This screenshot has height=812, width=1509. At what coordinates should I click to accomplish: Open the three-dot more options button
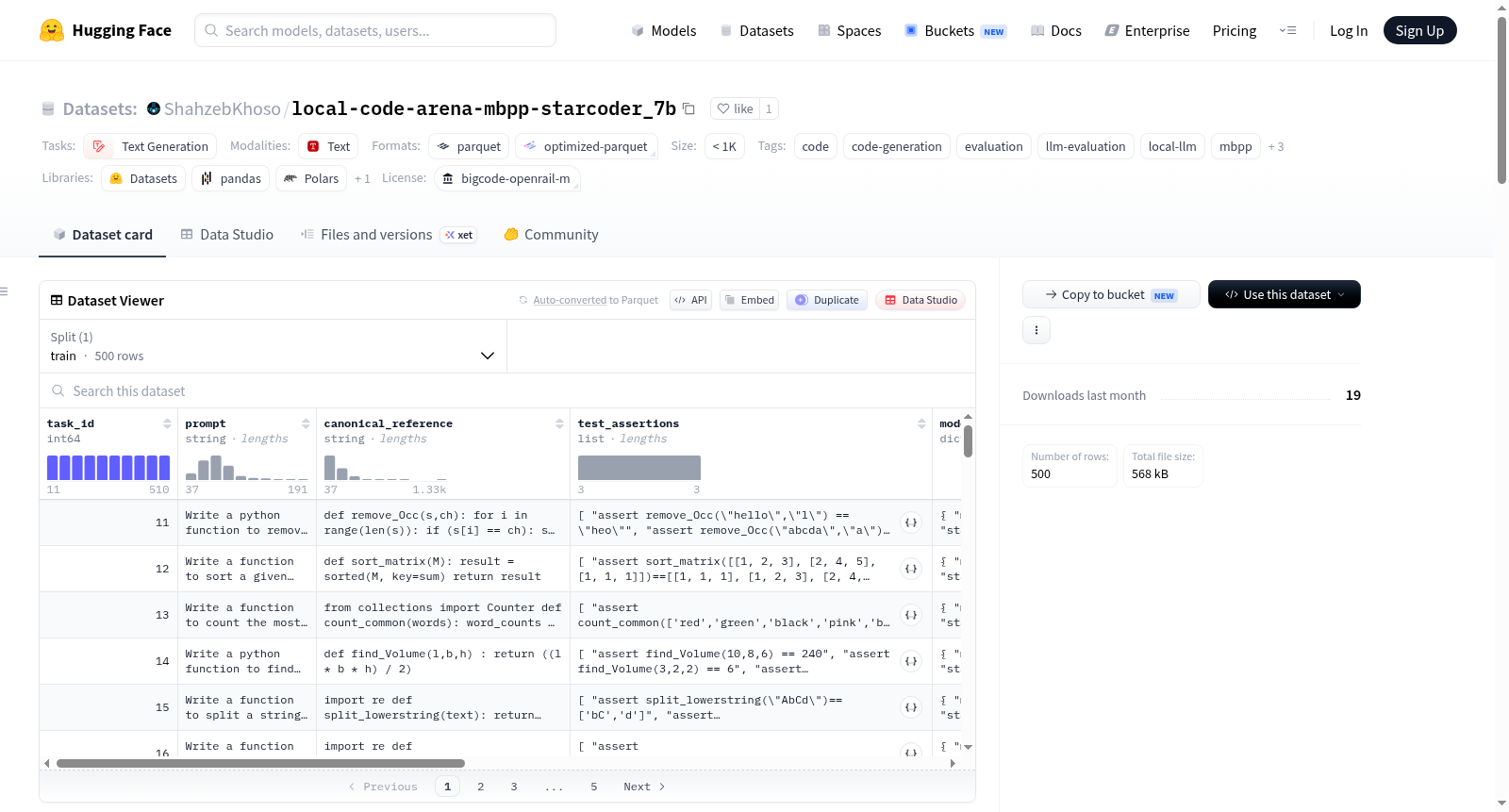tap(1036, 330)
